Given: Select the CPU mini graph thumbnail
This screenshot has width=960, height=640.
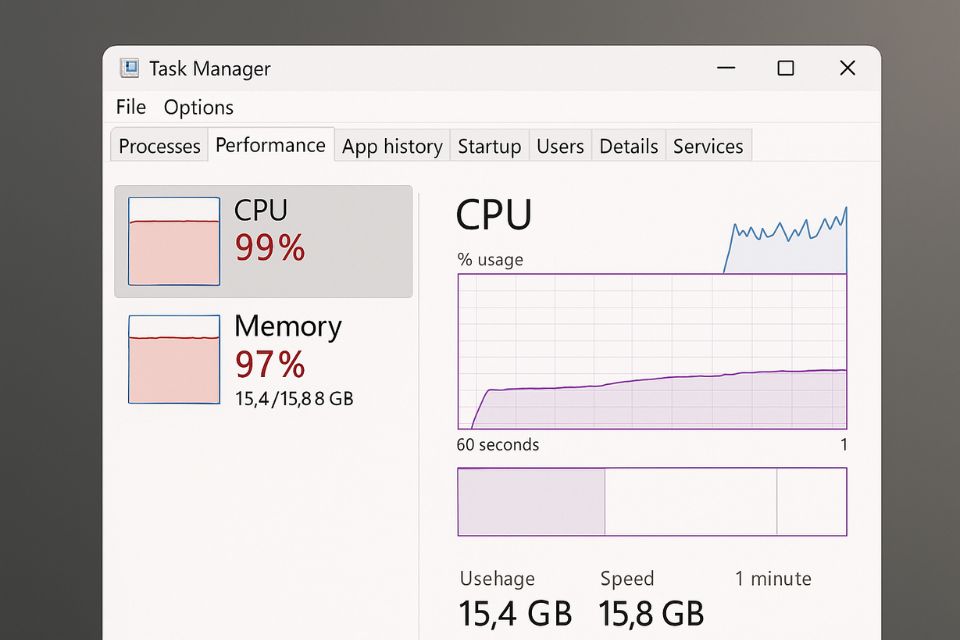Looking at the screenshot, I should click(174, 241).
